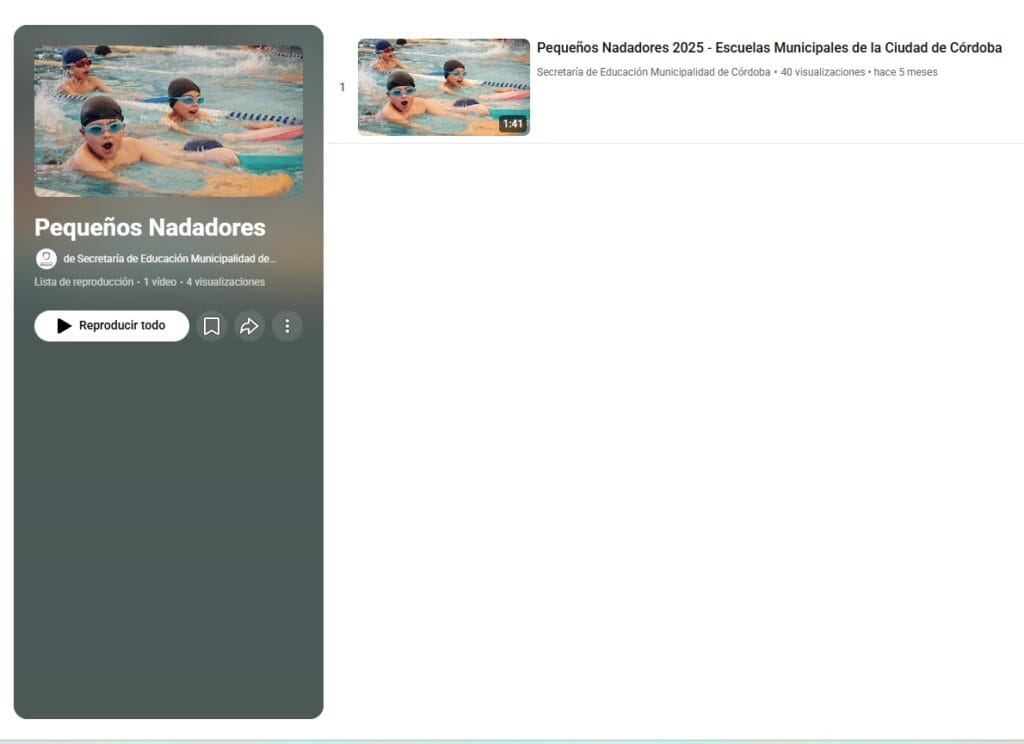Click the Reproducir todo button label
Screen dimensions: 1024x744
tap(122, 326)
